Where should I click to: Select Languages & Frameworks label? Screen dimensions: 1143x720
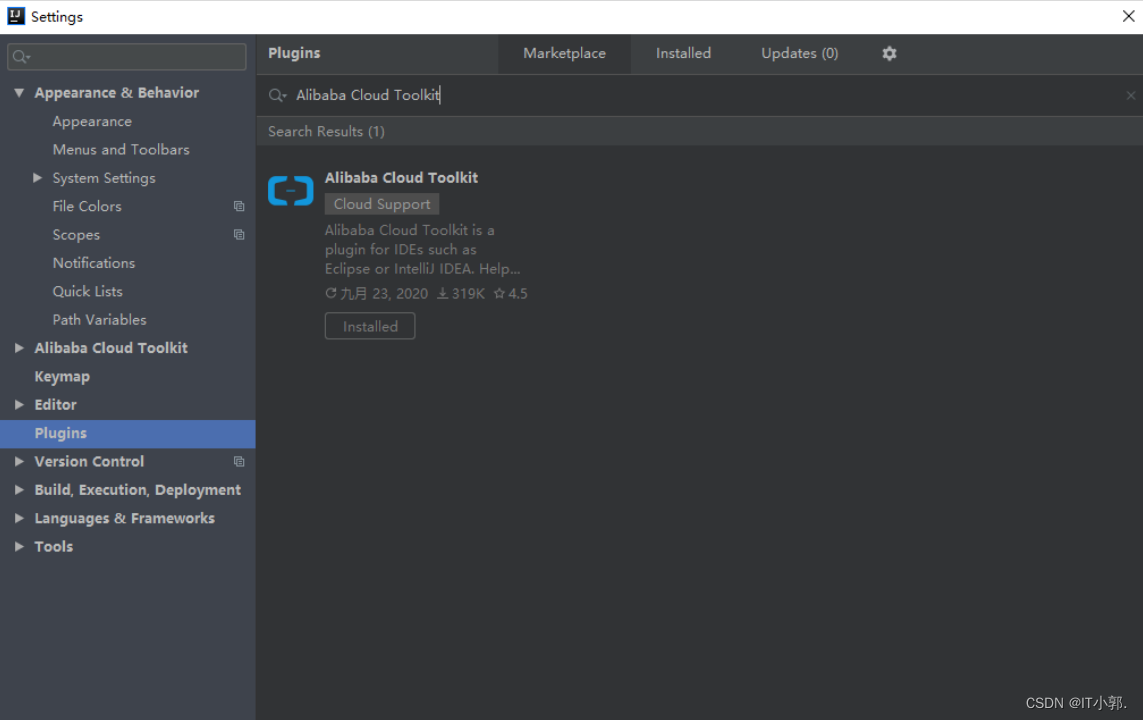click(125, 518)
